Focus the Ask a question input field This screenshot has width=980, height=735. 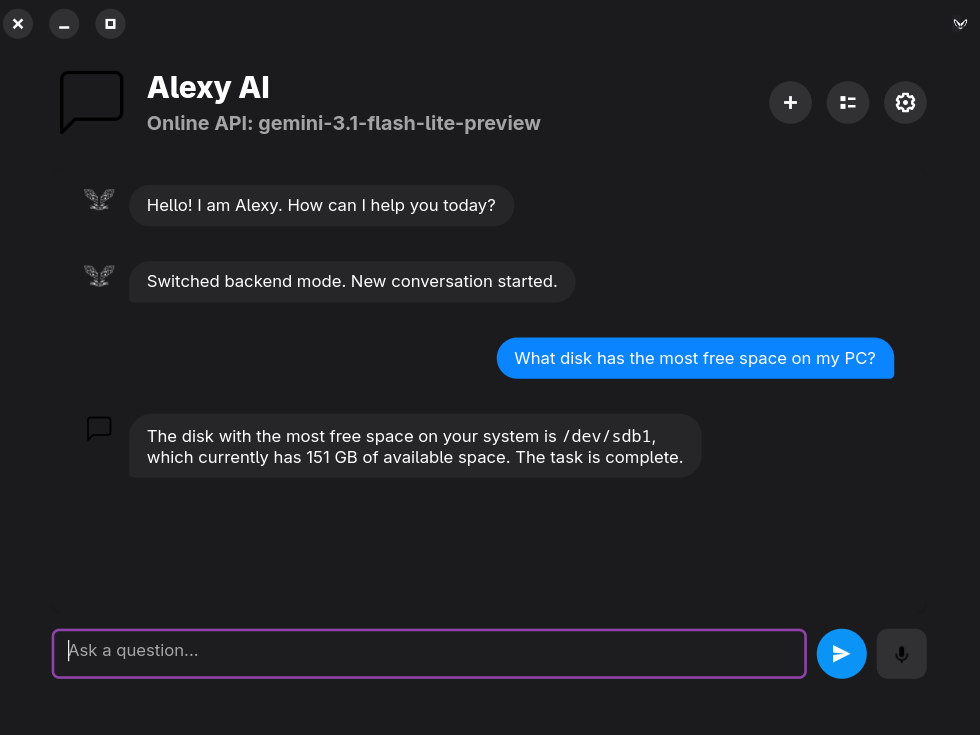[x=429, y=654]
